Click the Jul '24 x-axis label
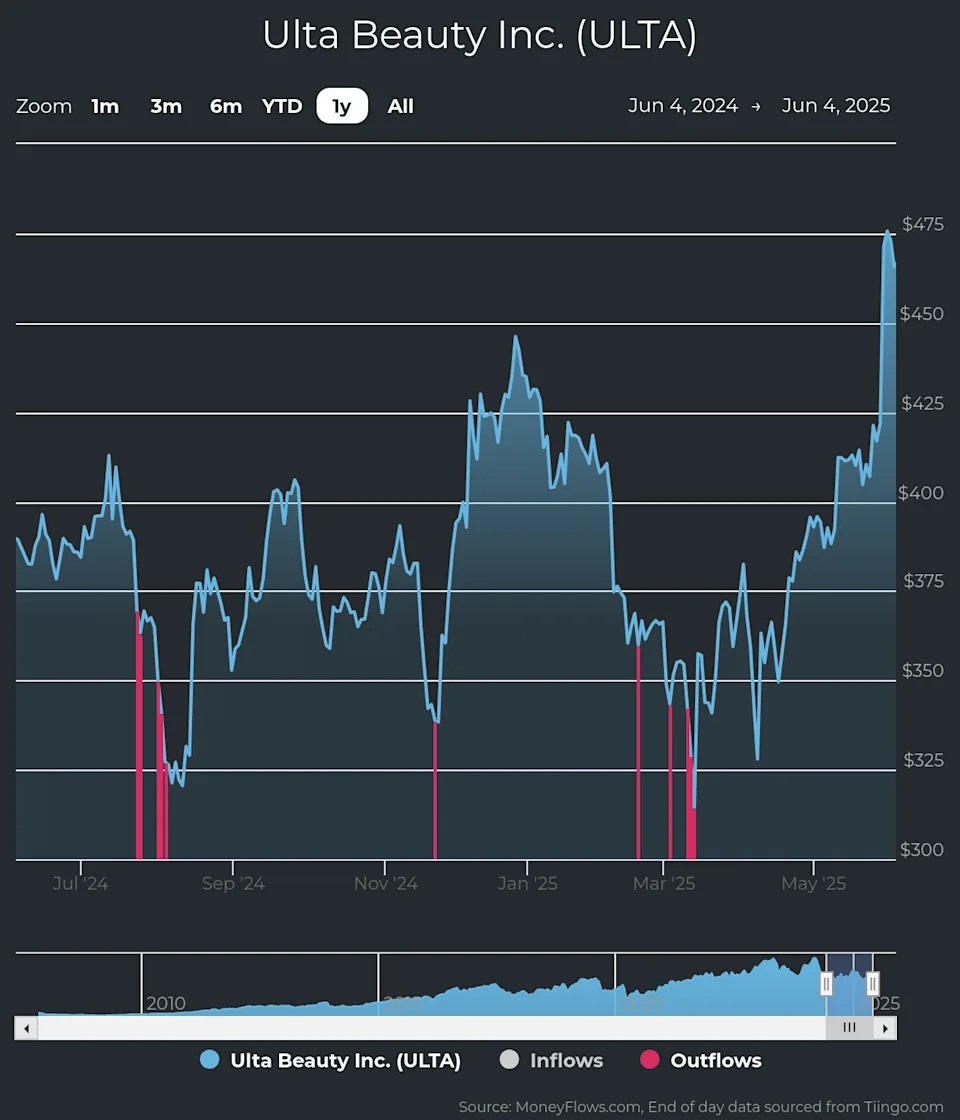960x1120 pixels. point(80,884)
